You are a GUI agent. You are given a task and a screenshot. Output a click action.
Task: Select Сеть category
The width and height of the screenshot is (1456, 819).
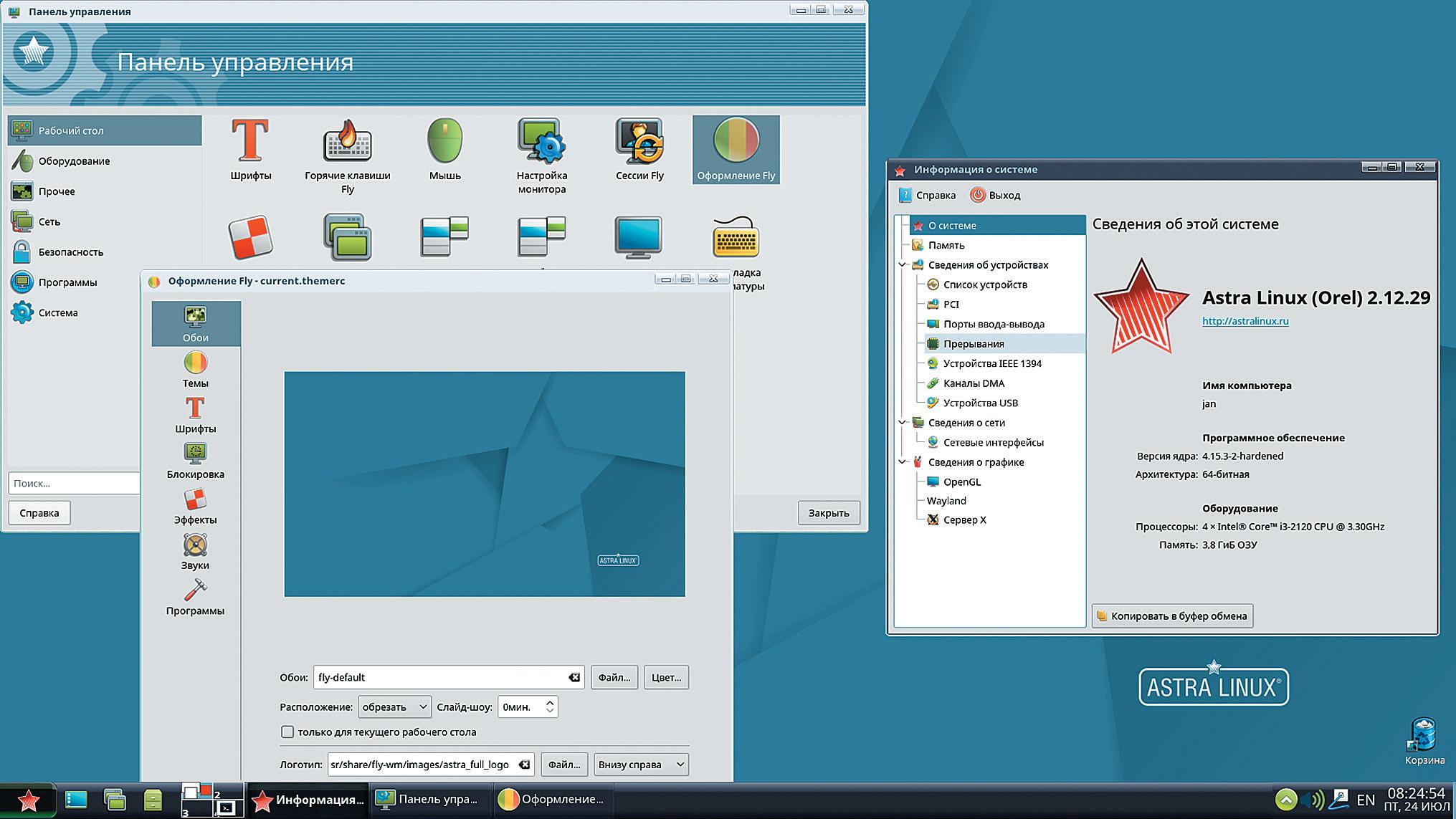coord(105,221)
